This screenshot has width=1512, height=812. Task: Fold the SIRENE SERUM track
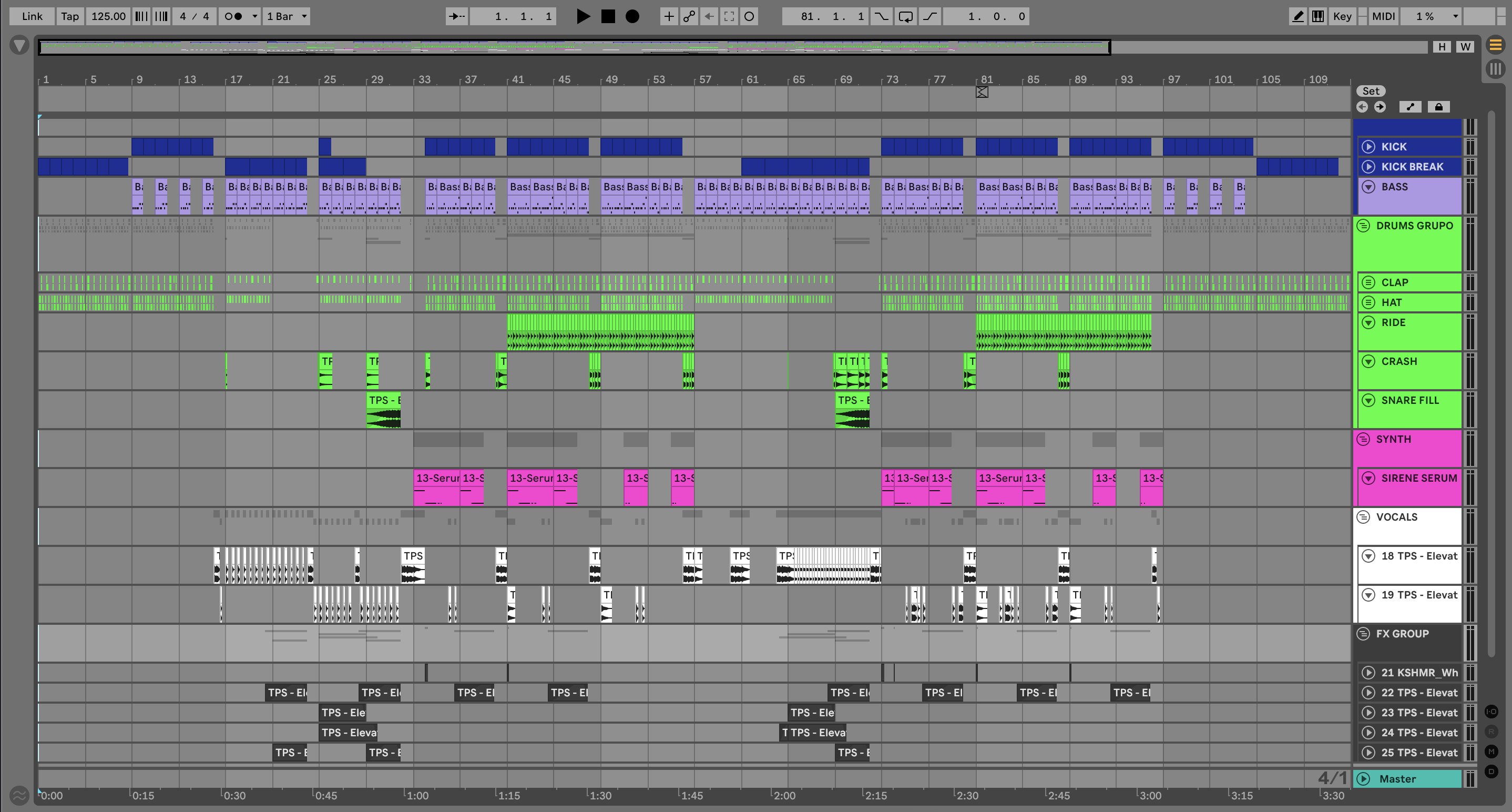(x=1368, y=478)
